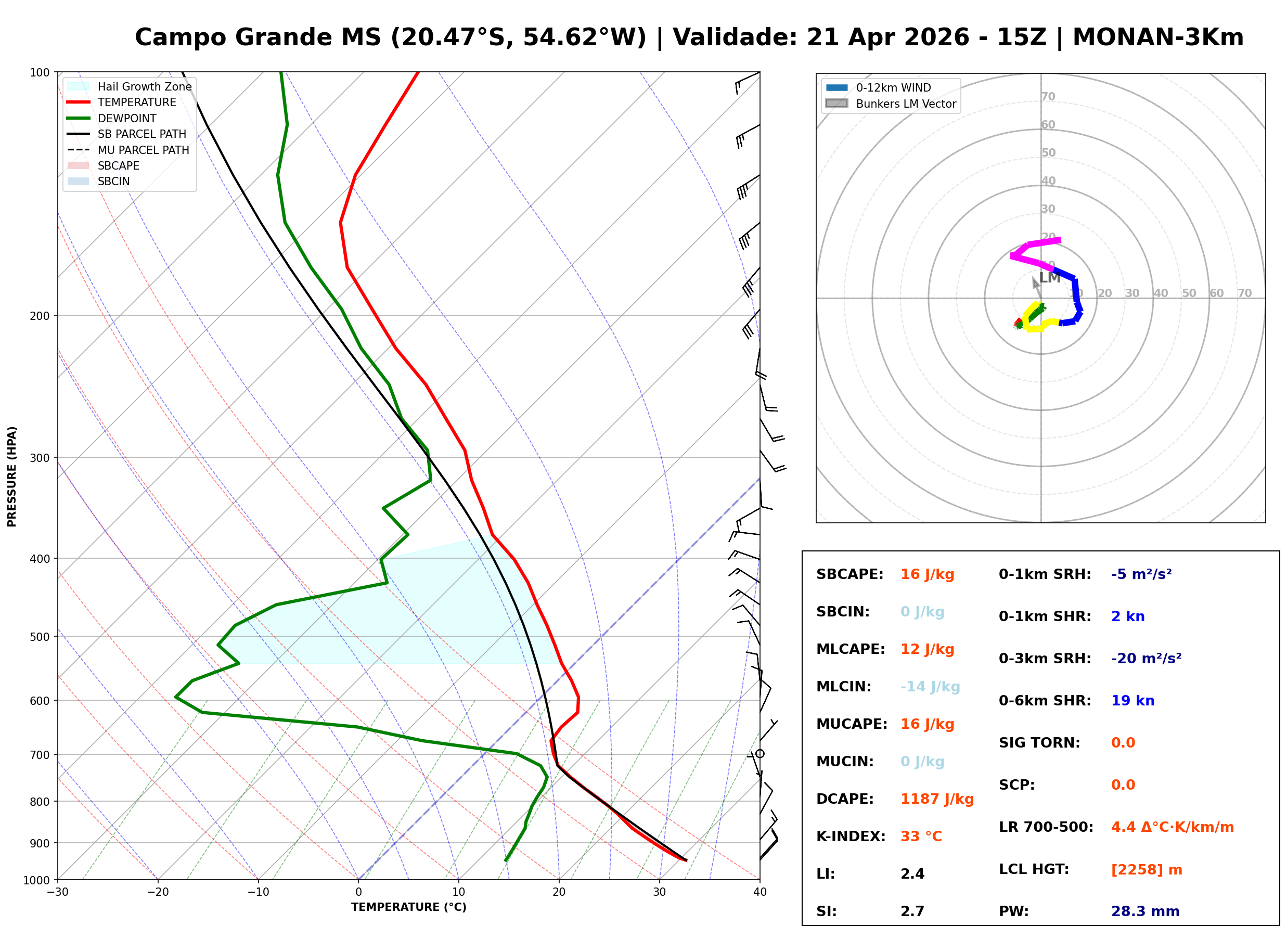Click the 500 hPa pressure tick label

41,637
